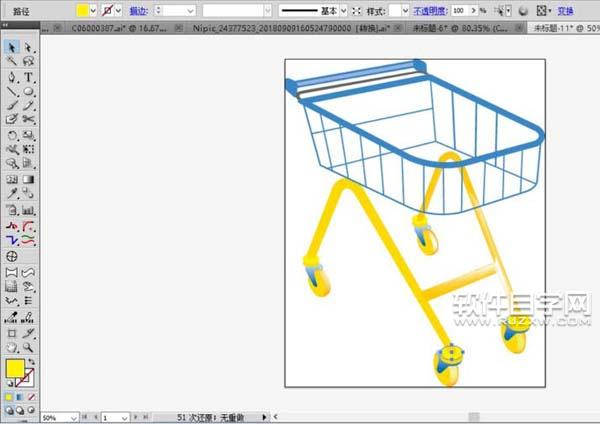This screenshot has width=600, height=424.
Task: Select the Line Segment tool
Action: pos(12,91)
